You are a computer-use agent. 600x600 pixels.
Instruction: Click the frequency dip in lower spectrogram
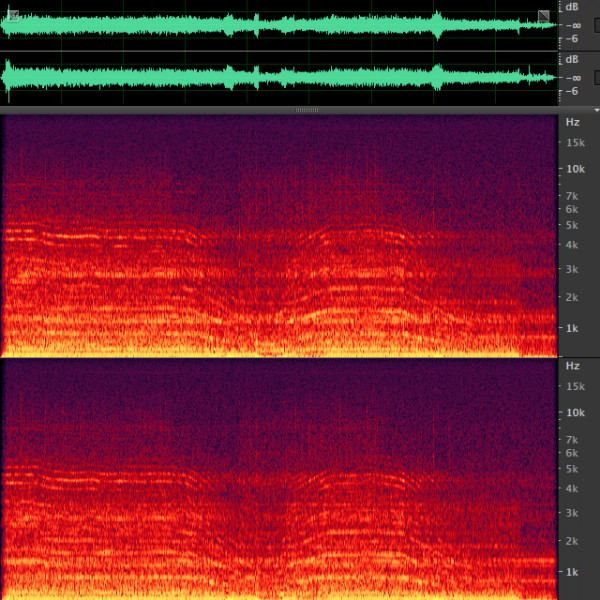point(268,564)
